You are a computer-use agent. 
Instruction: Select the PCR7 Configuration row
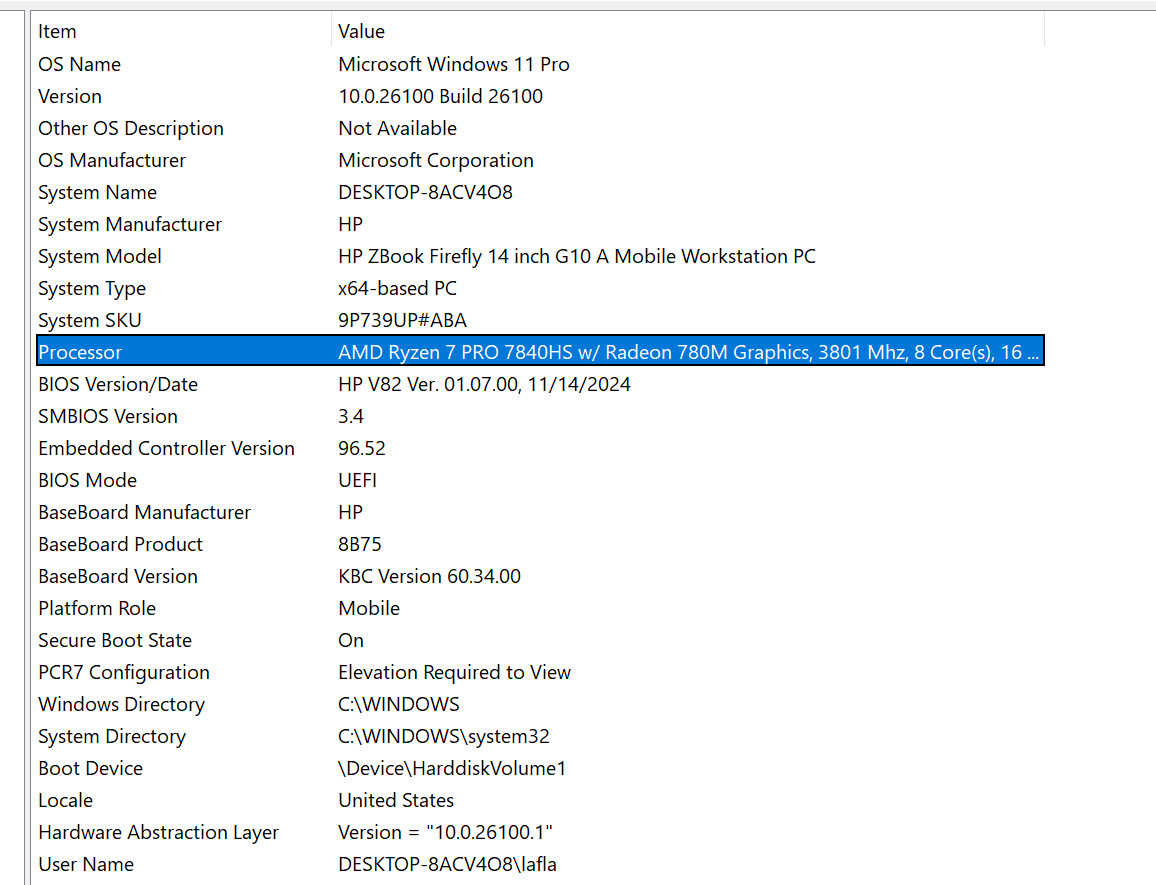tap(540, 673)
